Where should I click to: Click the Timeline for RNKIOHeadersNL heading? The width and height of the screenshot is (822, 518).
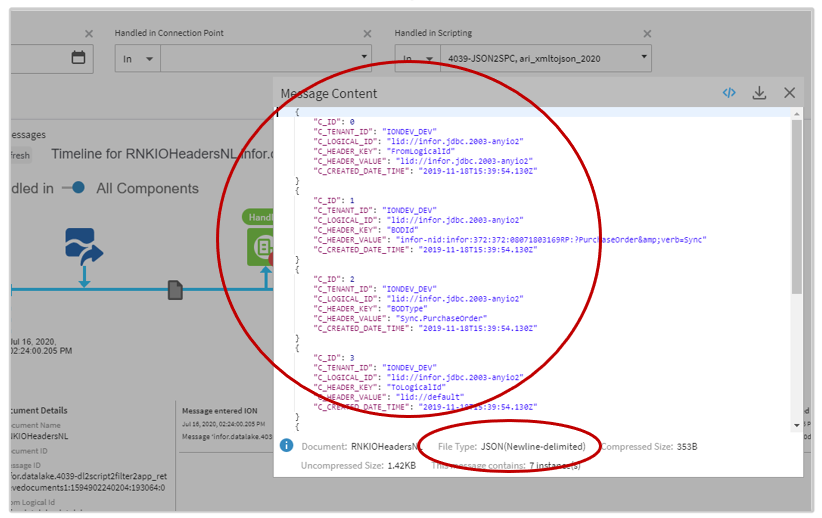pos(163,154)
